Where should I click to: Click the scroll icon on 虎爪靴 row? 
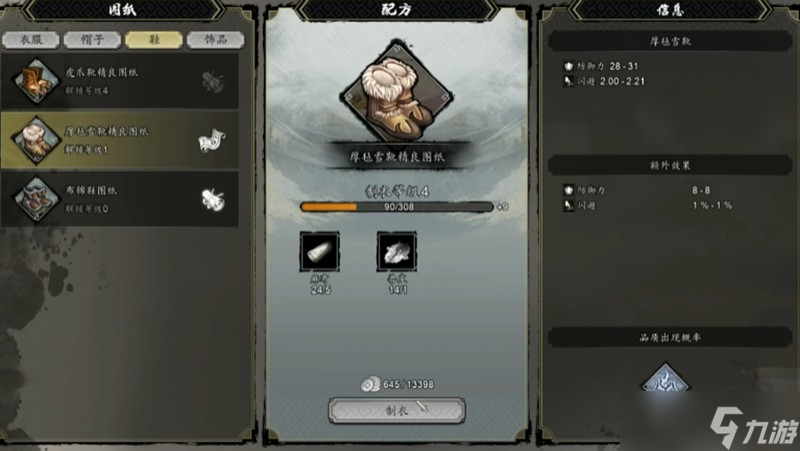pyautogui.click(x=212, y=82)
